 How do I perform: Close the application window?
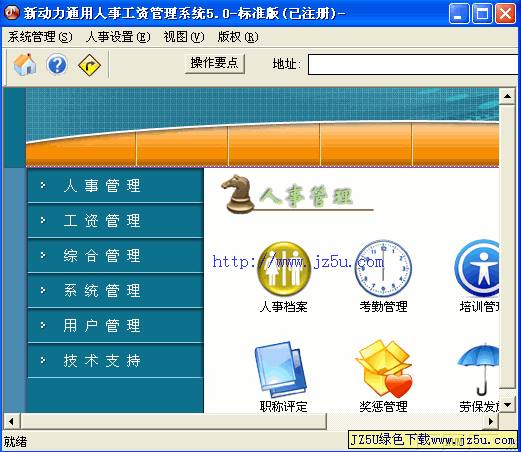pyautogui.click(x=506, y=13)
